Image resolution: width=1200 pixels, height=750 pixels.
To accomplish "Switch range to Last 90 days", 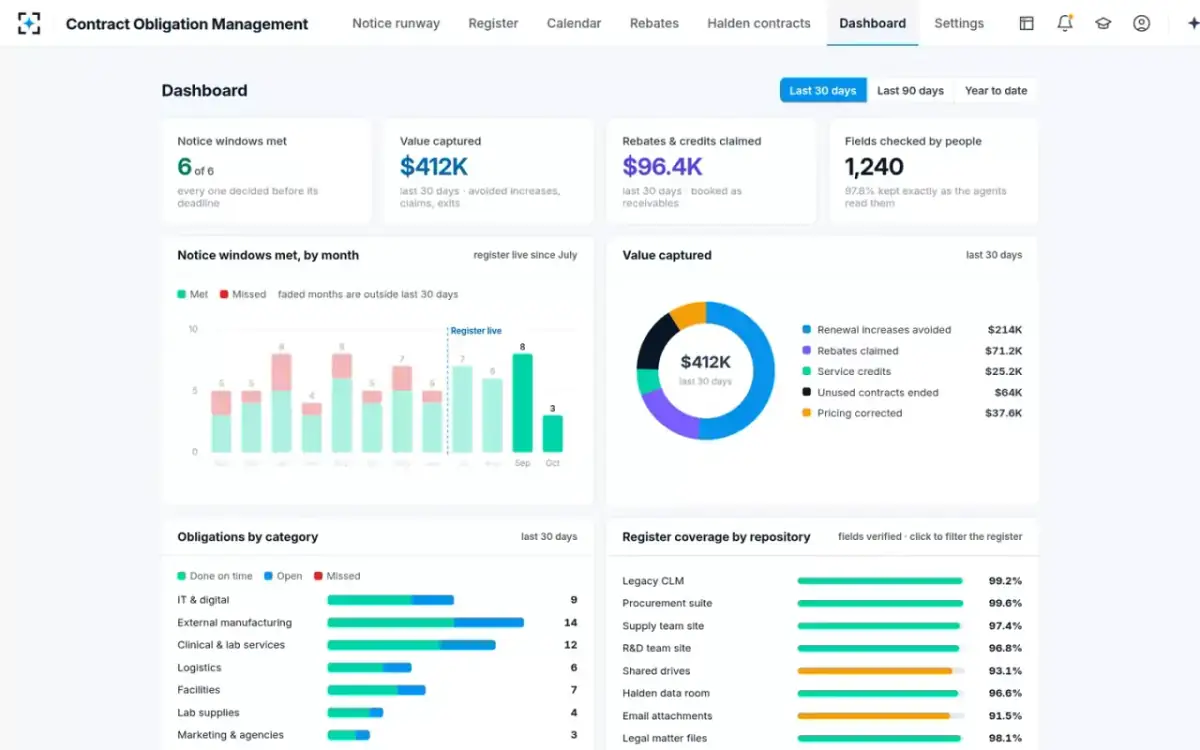I will point(910,90).
